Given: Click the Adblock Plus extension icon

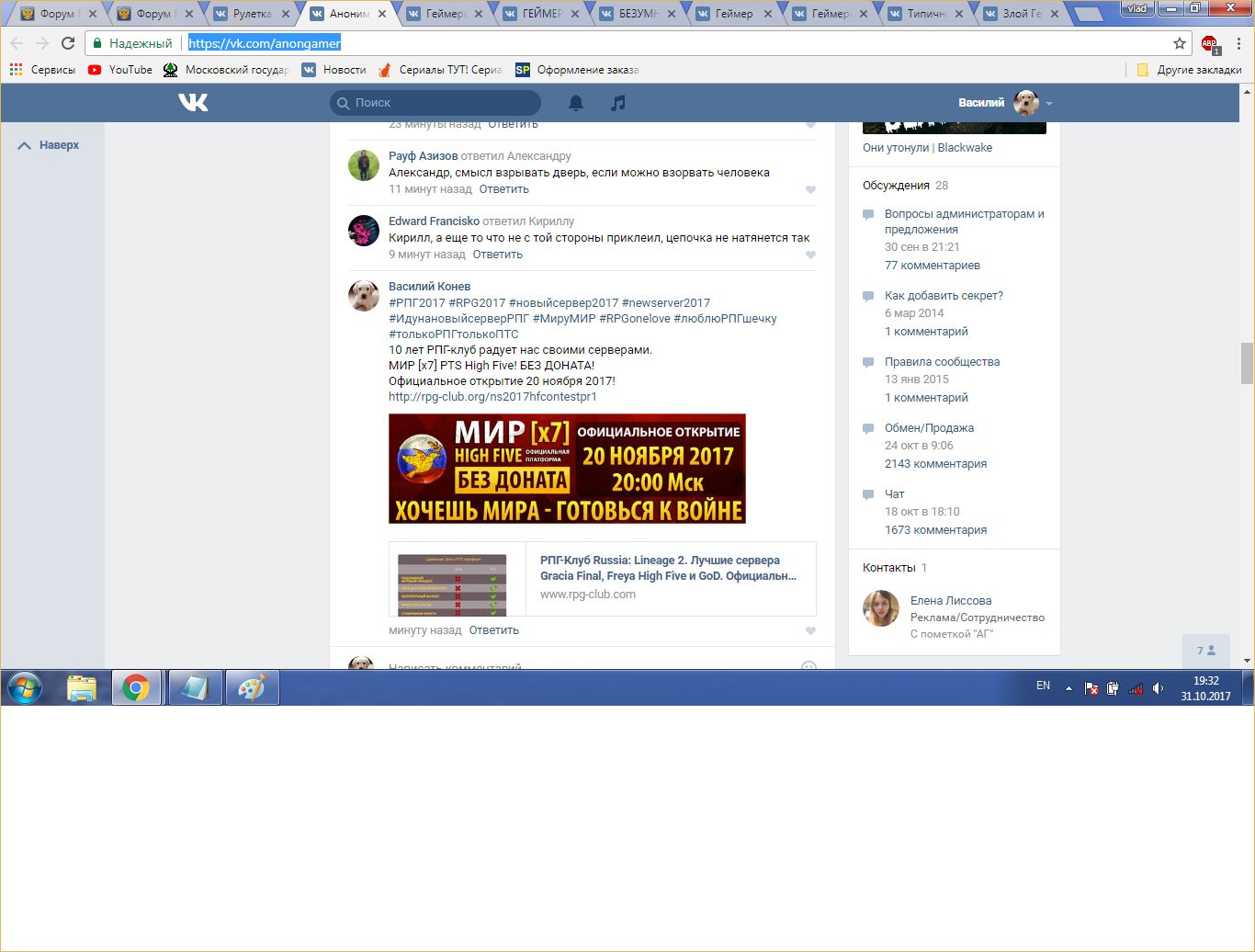Looking at the screenshot, I should tap(1210, 44).
